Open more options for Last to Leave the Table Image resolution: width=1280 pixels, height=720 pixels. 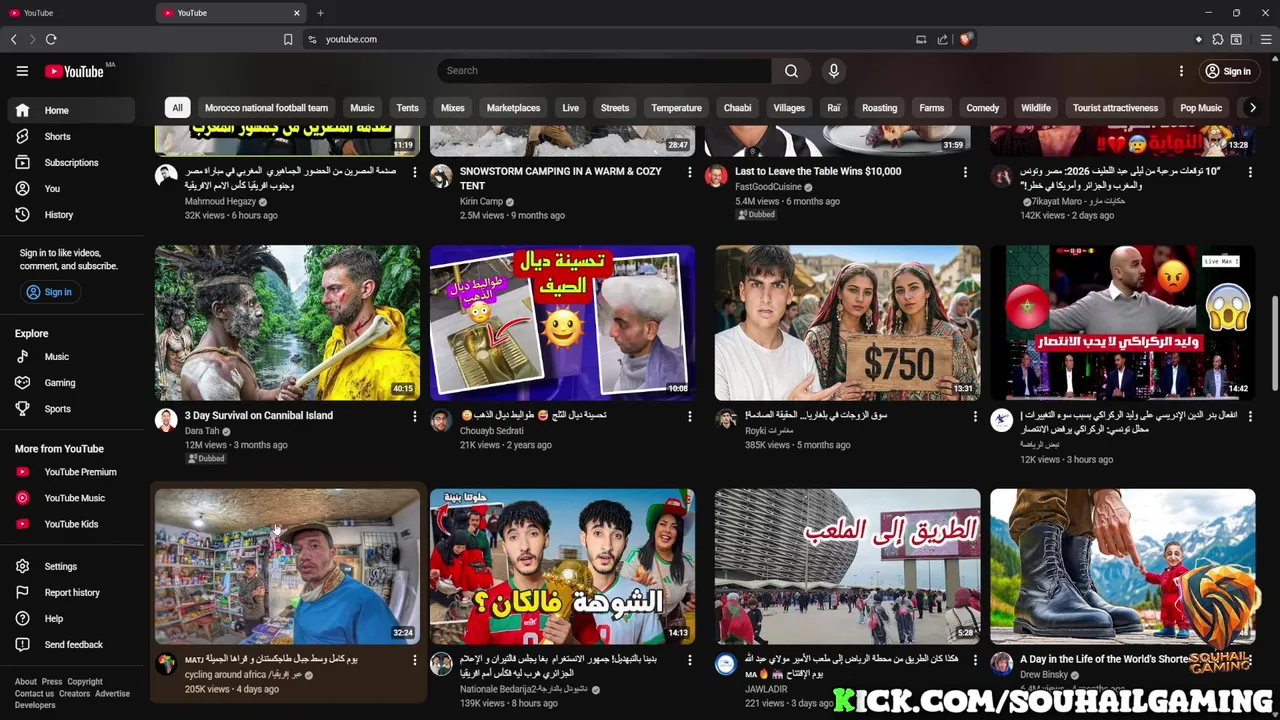[x=965, y=172]
